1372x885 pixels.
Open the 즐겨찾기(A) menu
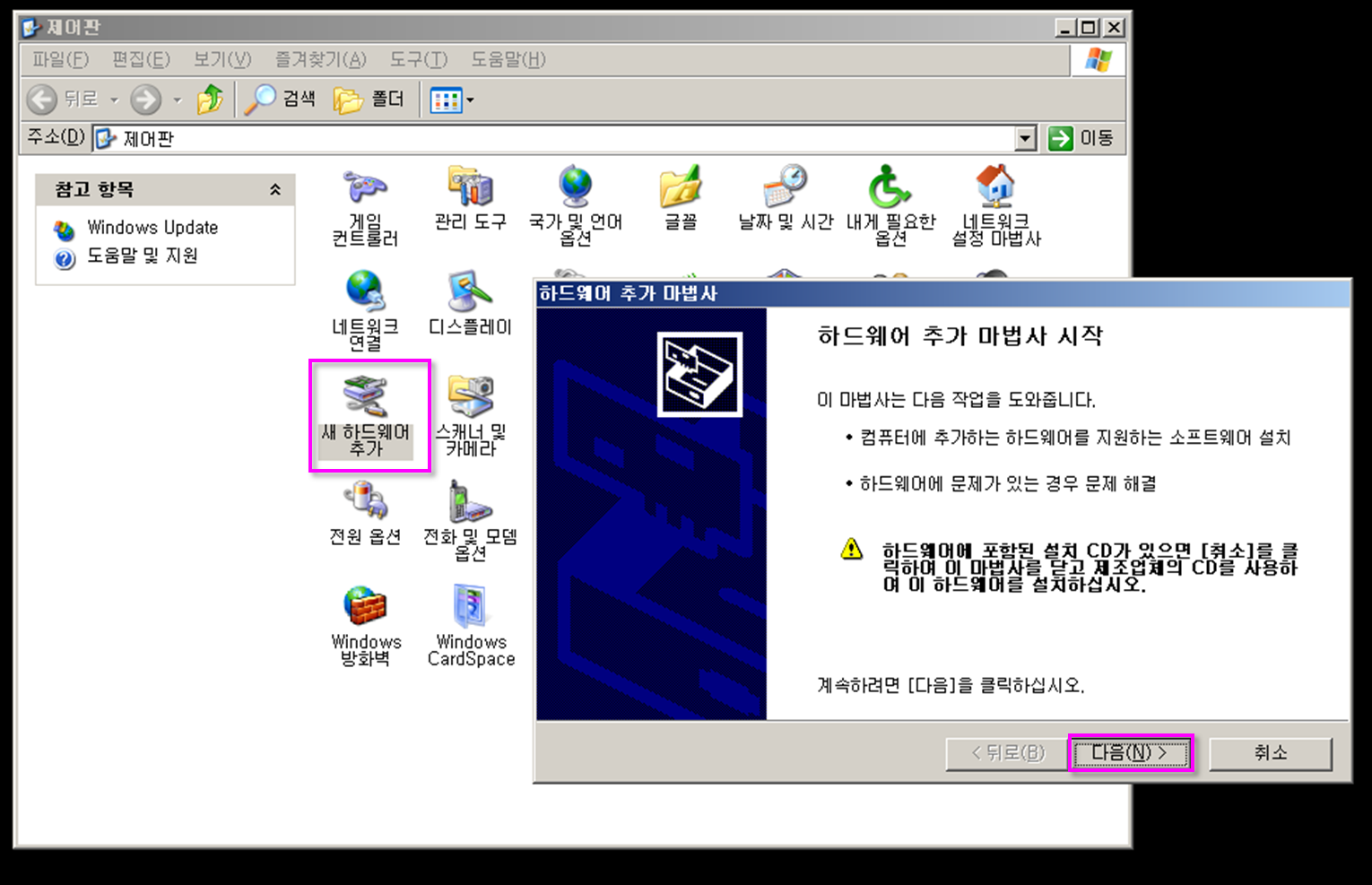coord(320,60)
